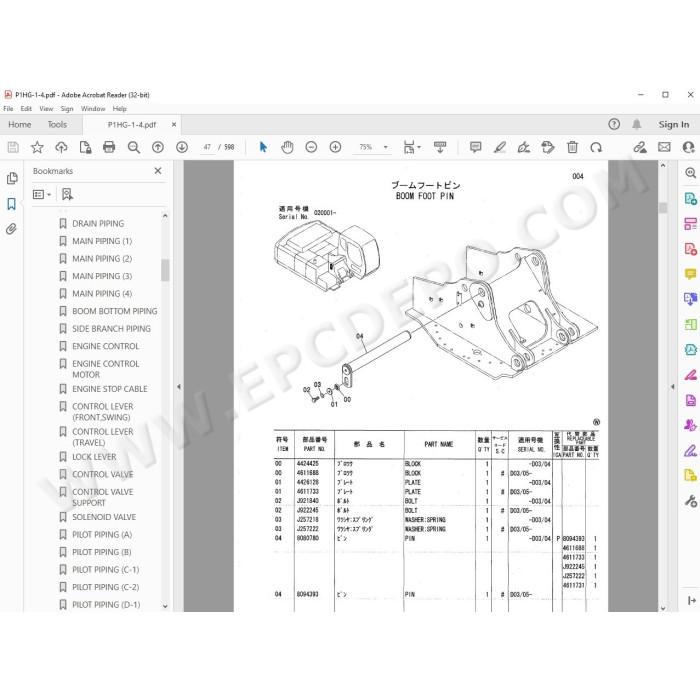Image resolution: width=700 pixels, height=700 pixels.
Task: Click the Save file icon
Action: click(x=13, y=147)
